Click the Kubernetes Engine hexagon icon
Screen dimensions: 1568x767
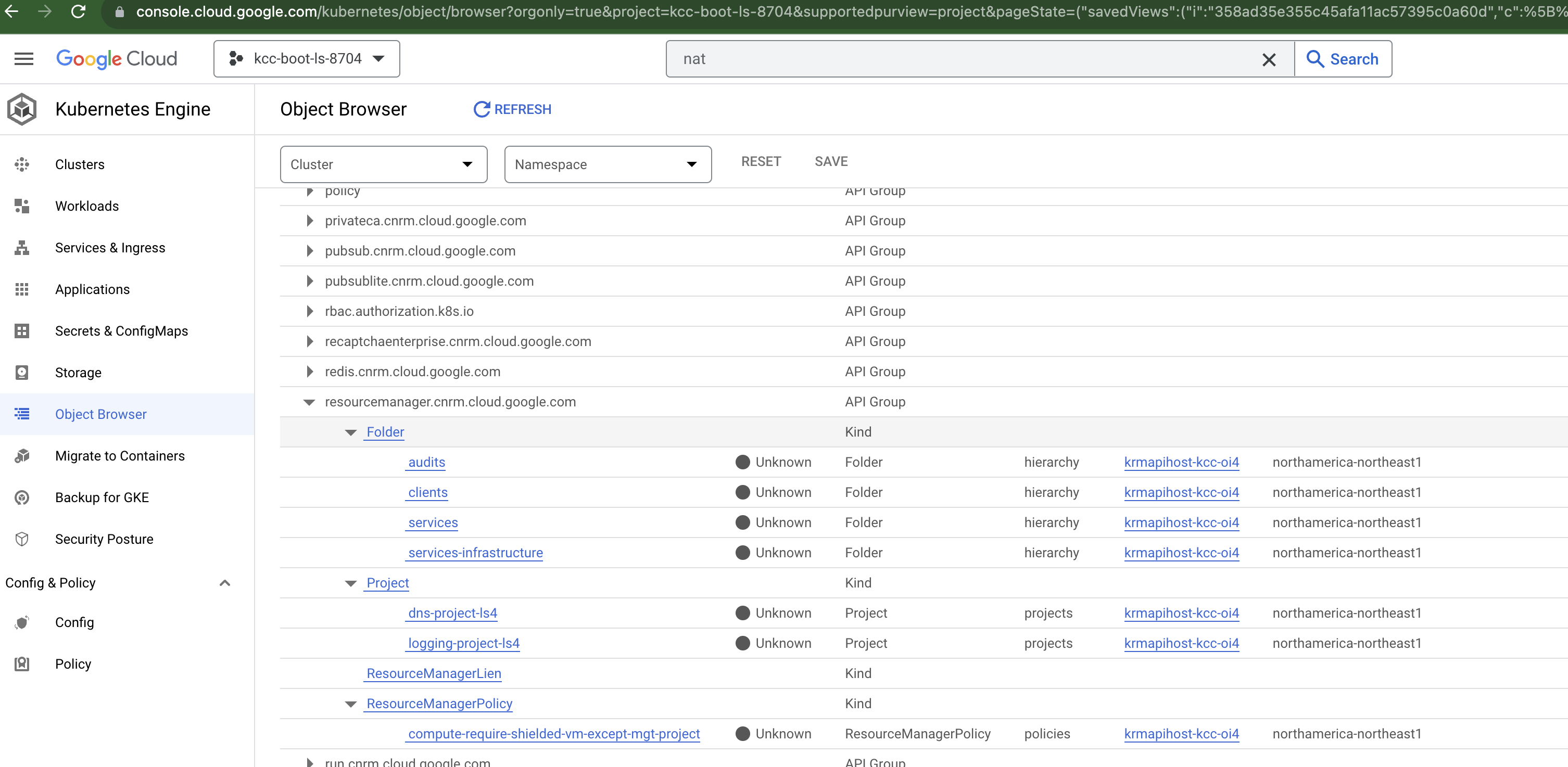tap(21, 109)
